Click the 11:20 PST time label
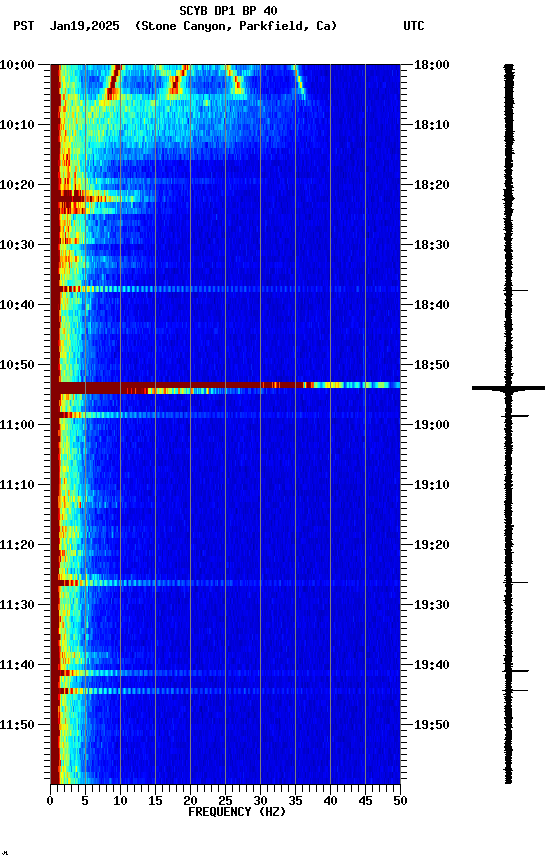This screenshot has height=864, width=552. [x=17, y=545]
